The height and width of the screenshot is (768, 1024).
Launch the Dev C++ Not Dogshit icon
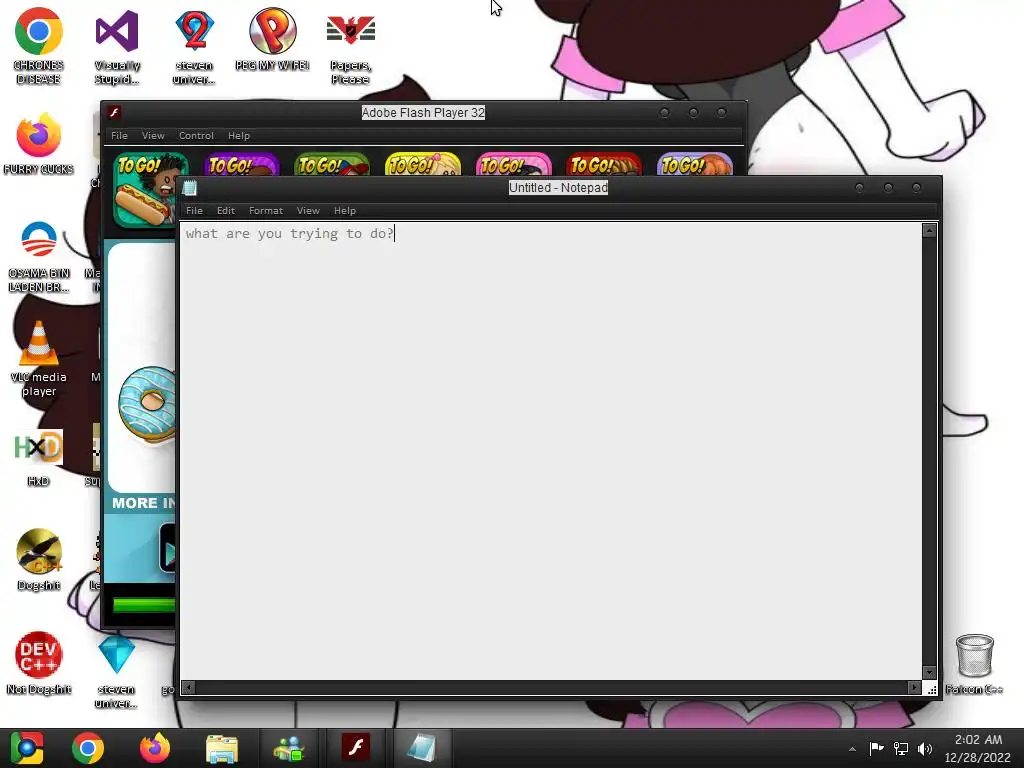click(39, 663)
